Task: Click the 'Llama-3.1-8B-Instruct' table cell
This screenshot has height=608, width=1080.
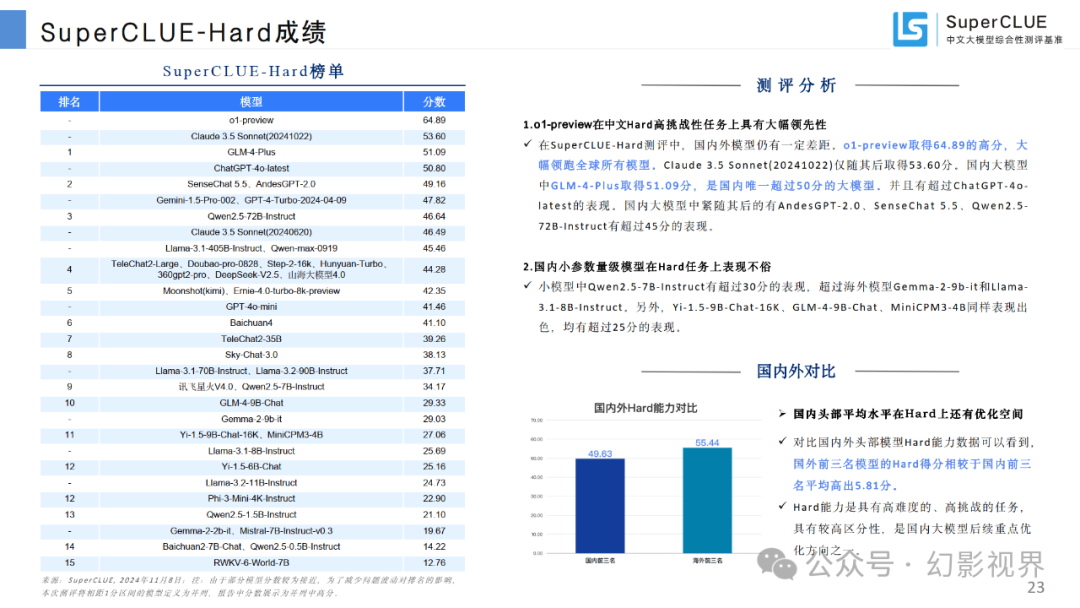Action: pos(251,451)
